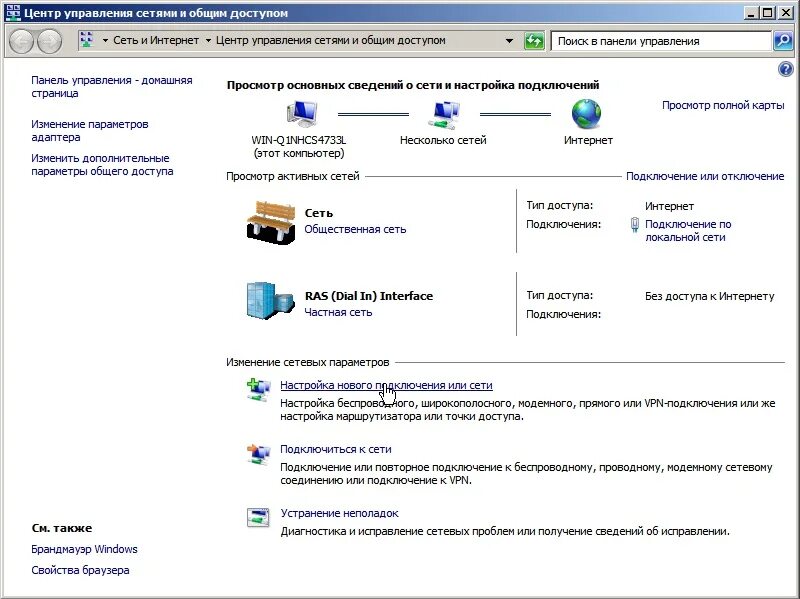Select 'Центр управления сетями и общим доступом' breadcrumb
Viewport: 800px width, 599px height.
(x=331, y=40)
